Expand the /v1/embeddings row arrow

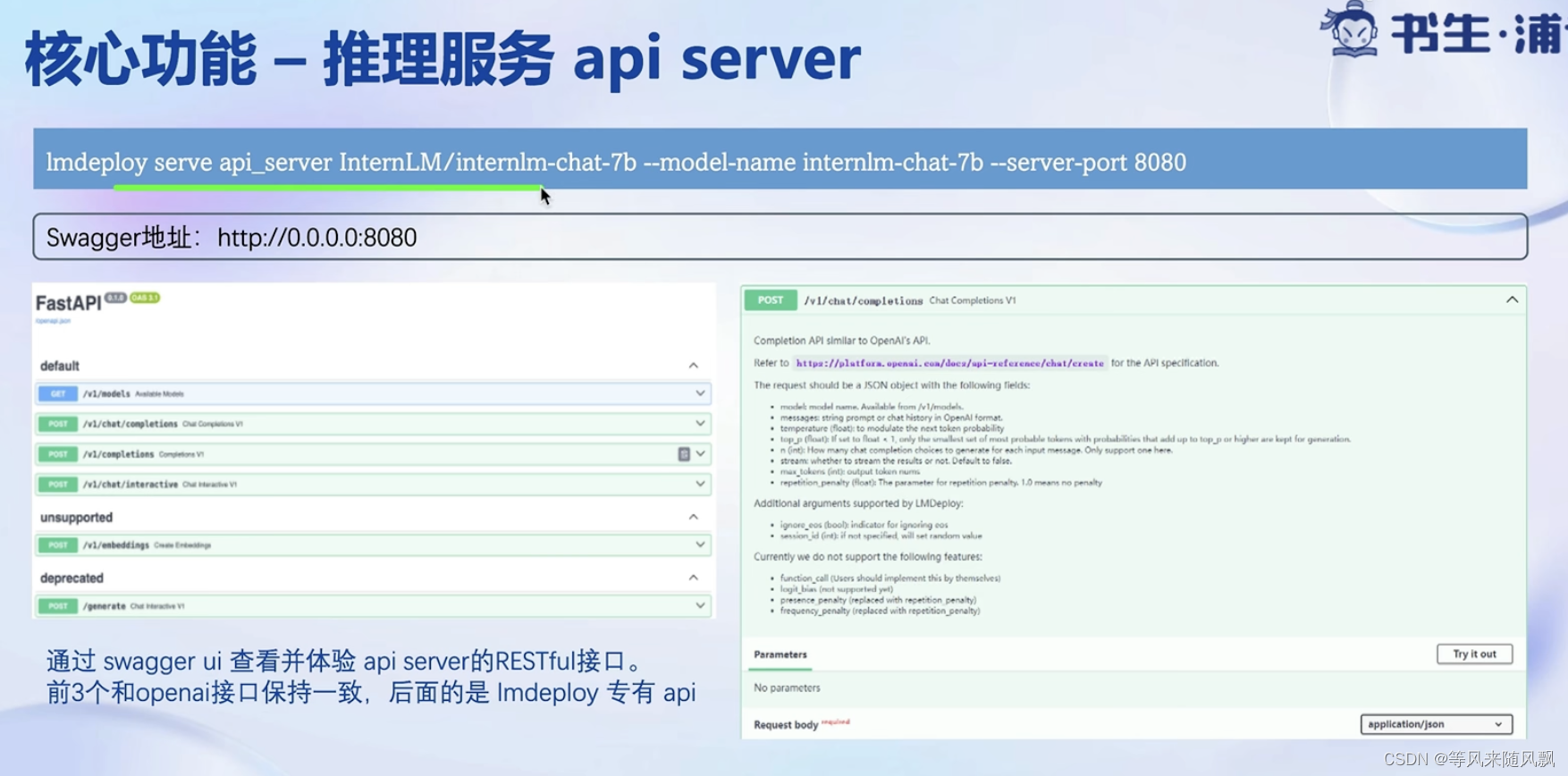click(700, 544)
